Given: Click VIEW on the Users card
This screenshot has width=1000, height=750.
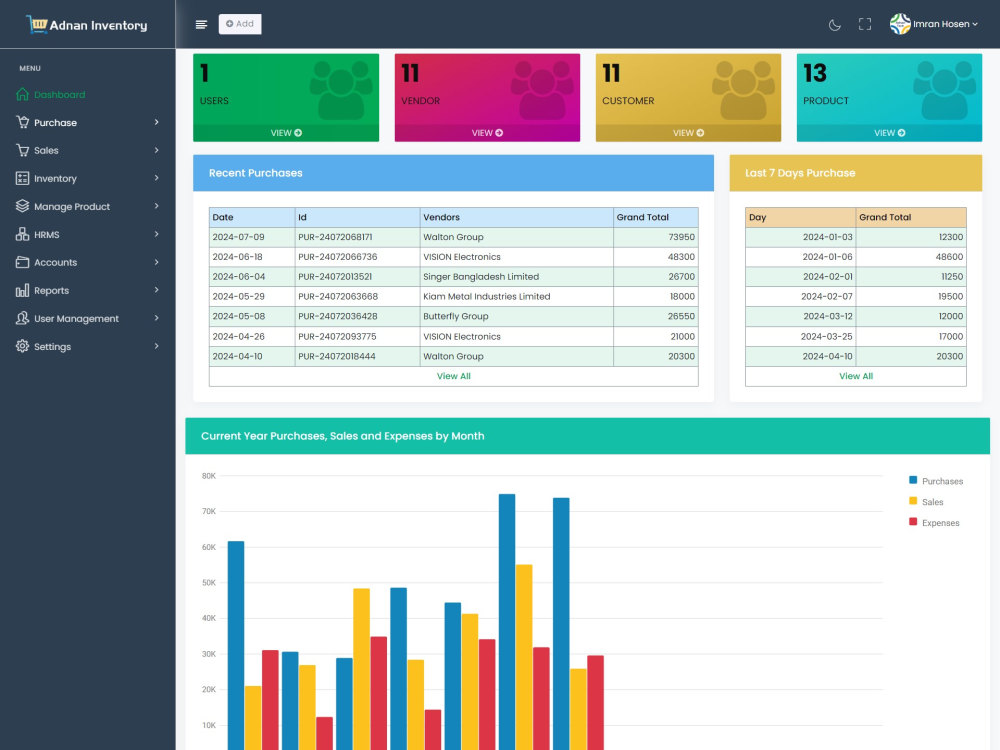Looking at the screenshot, I should coord(286,133).
